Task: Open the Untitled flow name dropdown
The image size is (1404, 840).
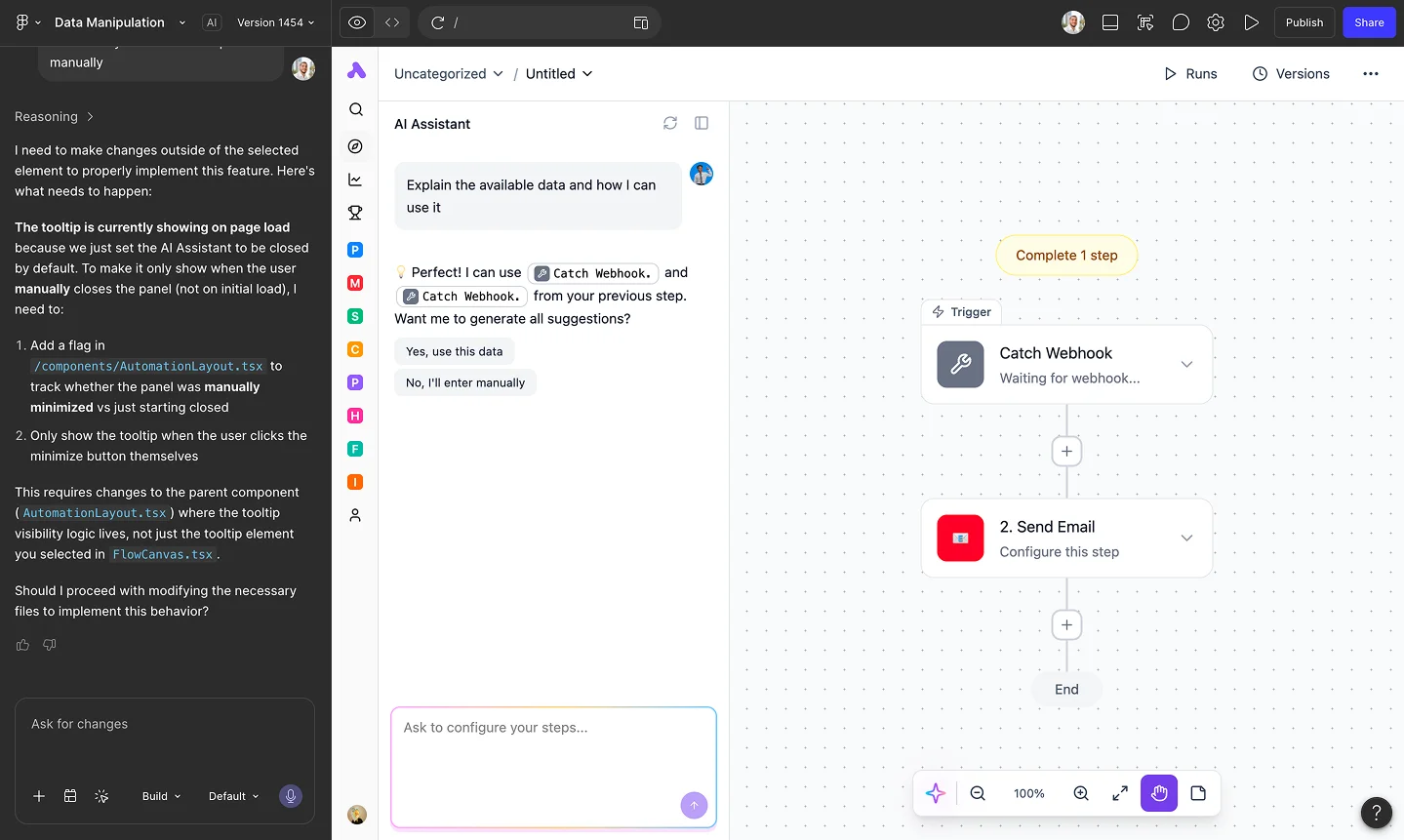Action: click(559, 73)
